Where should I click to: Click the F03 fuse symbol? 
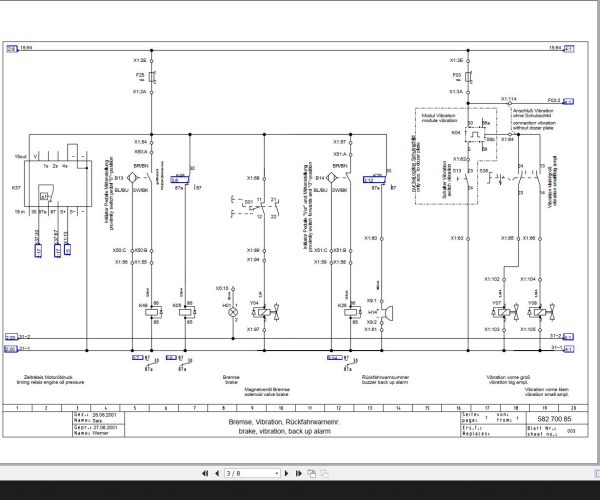pos(468,77)
